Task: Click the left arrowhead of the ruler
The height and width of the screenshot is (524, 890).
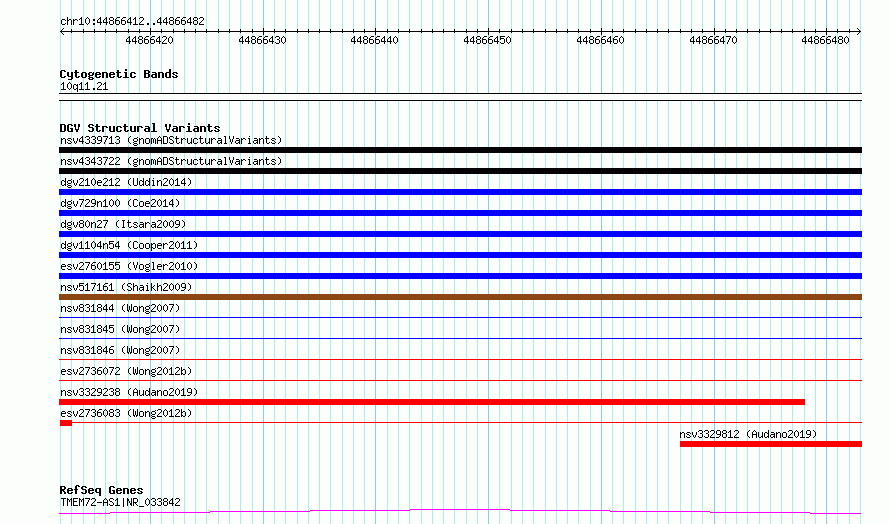Action: [x=62, y=31]
